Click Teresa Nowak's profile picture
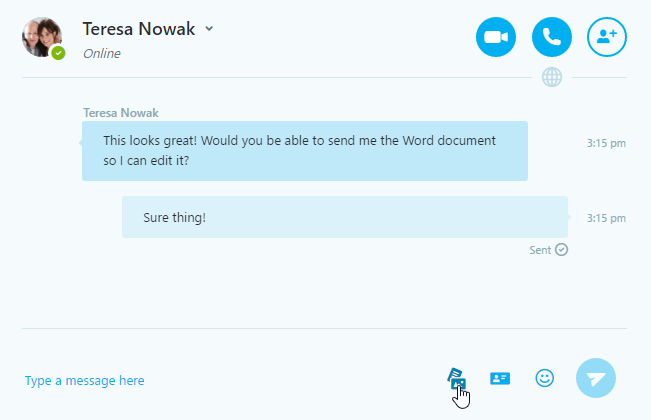Screen dimensions: 651x420 pyautogui.click(x=42, y=37)
